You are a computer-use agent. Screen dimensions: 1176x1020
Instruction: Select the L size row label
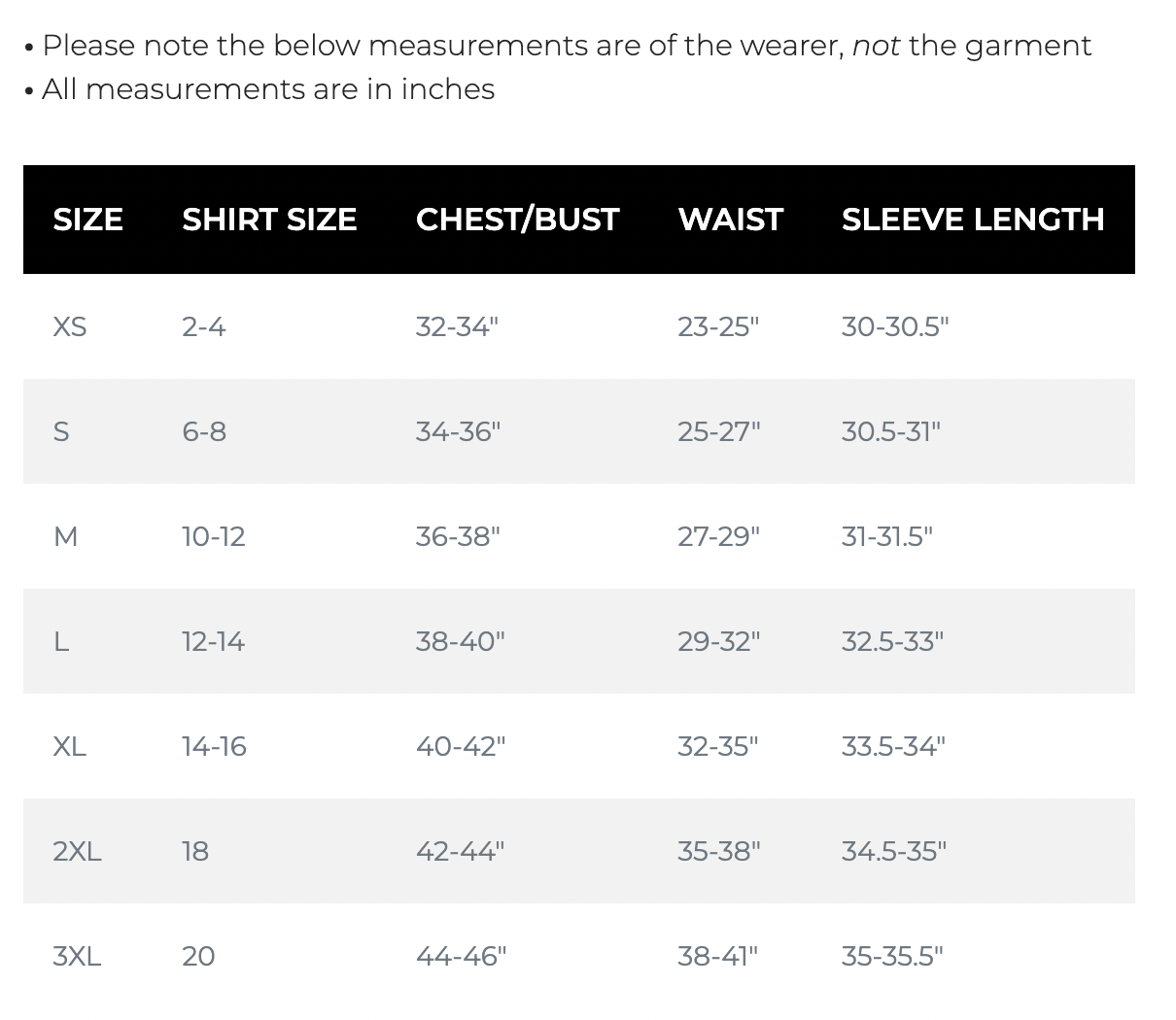61,641
